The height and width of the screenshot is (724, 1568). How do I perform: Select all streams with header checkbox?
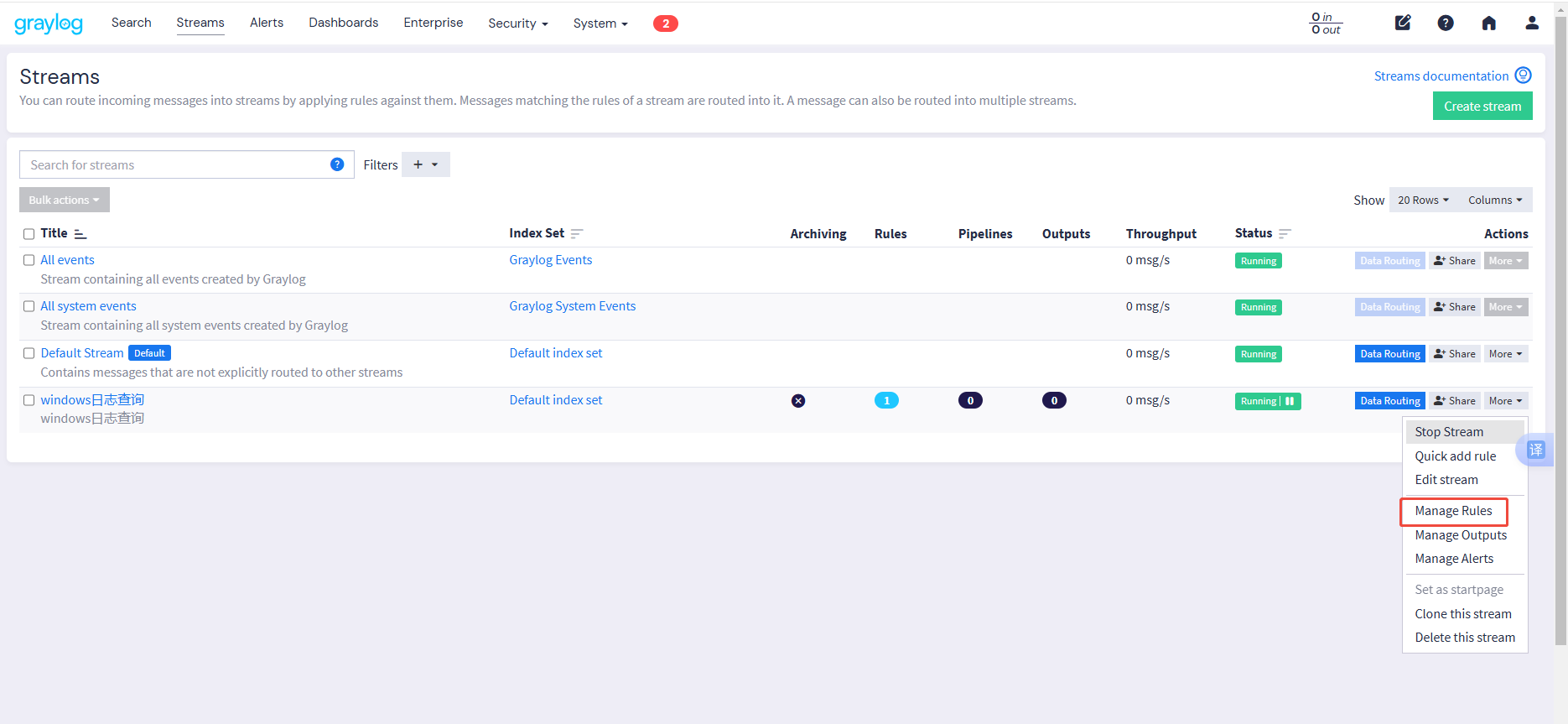pos(29,234)
